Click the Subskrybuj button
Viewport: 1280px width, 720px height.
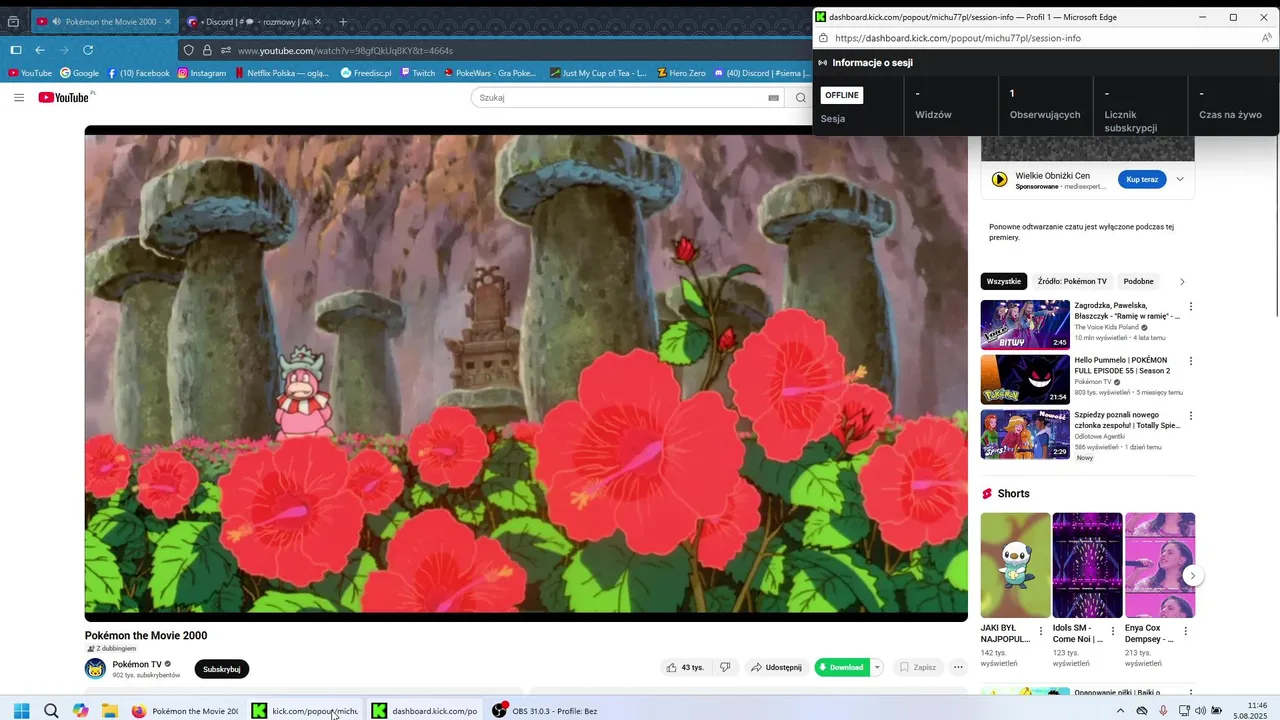[x=222, y=669]
